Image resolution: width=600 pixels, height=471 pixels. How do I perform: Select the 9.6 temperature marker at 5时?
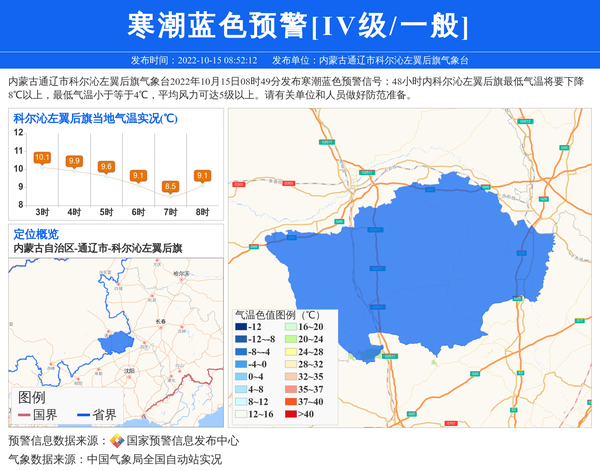click(106, 166)
